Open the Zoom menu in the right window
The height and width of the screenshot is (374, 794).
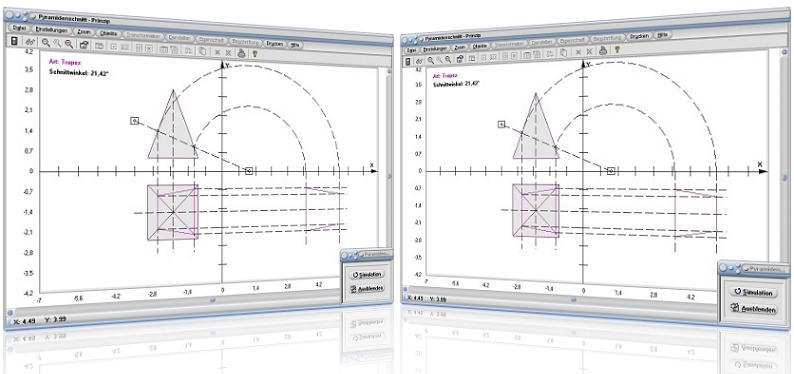point(459,48)
